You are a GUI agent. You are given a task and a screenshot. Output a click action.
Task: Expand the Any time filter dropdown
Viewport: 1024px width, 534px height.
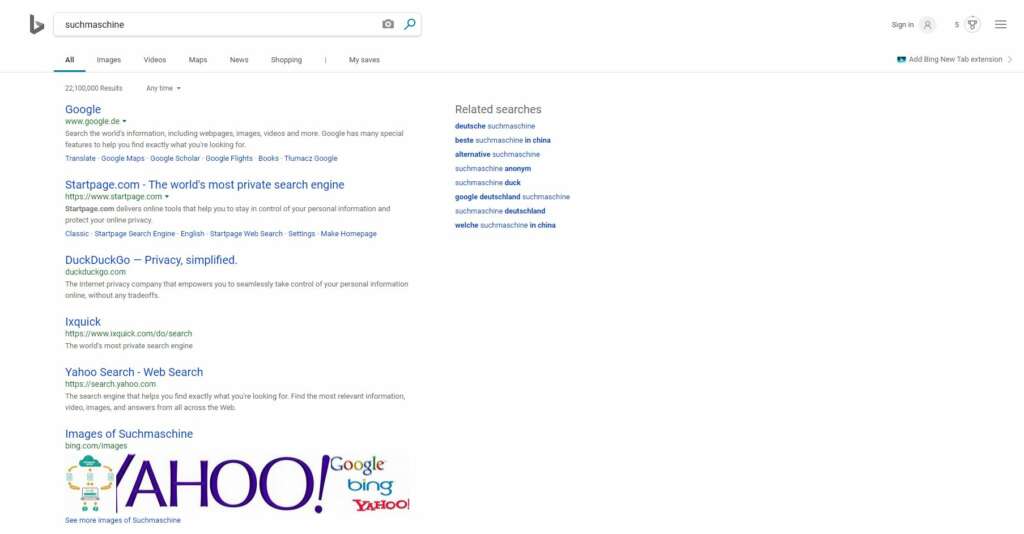coord(163,88)
